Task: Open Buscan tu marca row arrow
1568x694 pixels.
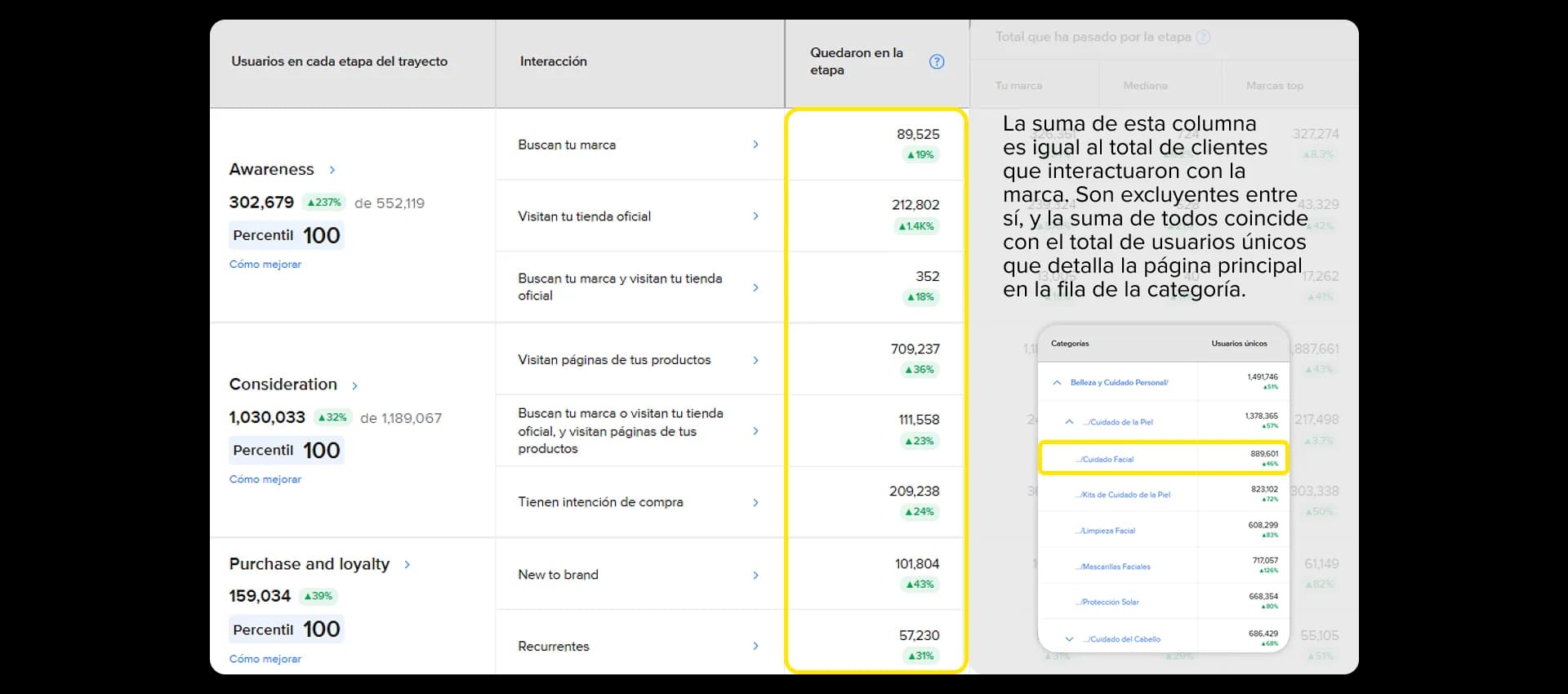Action: [x=755, y=145]
